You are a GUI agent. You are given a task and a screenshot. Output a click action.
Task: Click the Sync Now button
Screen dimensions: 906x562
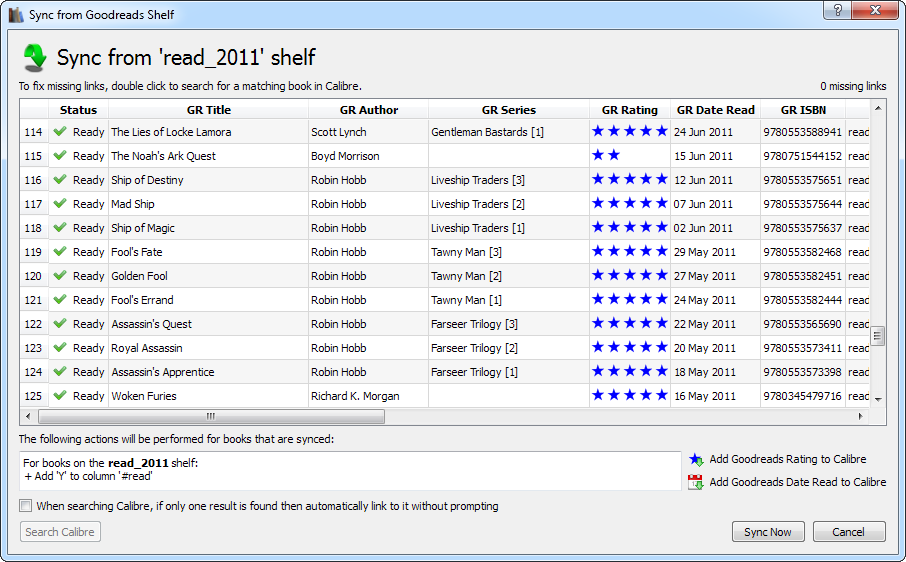768,532
